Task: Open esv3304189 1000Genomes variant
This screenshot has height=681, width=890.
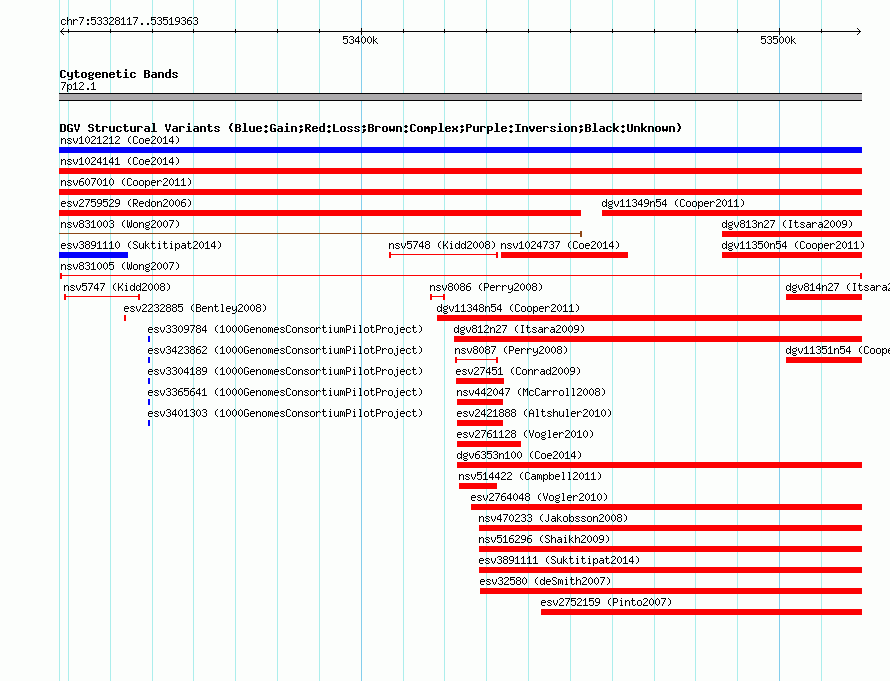Action: click(x=286, y=371)
